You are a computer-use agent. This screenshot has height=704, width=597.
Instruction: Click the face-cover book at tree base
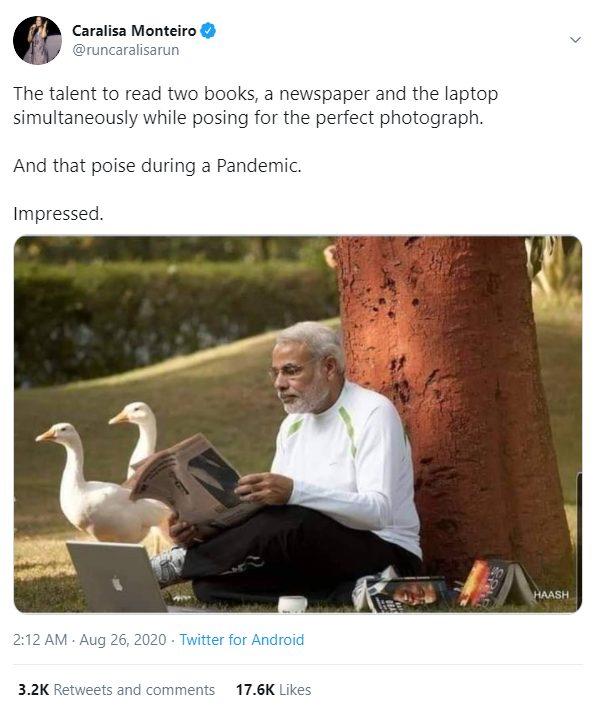pos(402,593)
